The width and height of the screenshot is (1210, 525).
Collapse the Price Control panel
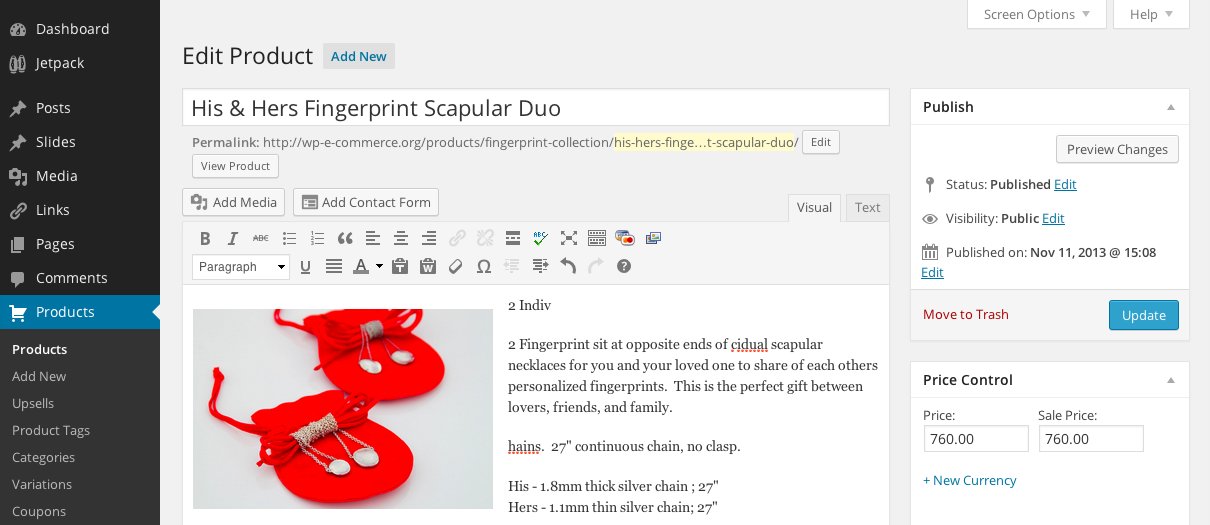click(x=1170, y=380)
